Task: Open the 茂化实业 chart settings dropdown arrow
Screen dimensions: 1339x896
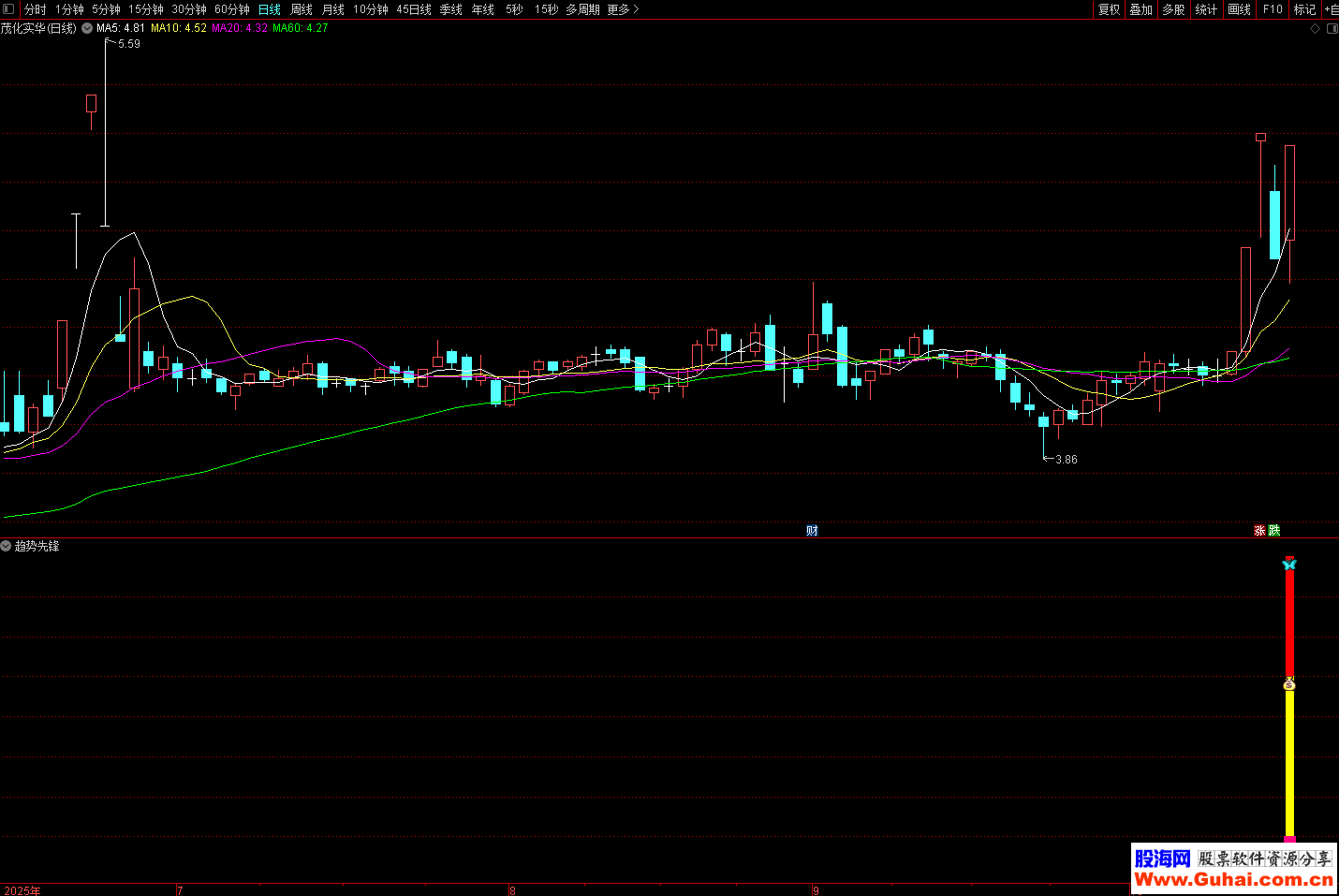Action: coord(87,28)
